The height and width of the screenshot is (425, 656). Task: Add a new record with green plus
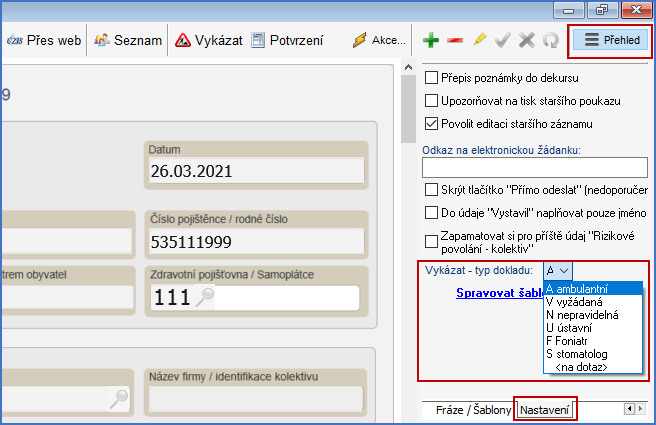click(431, 40)
